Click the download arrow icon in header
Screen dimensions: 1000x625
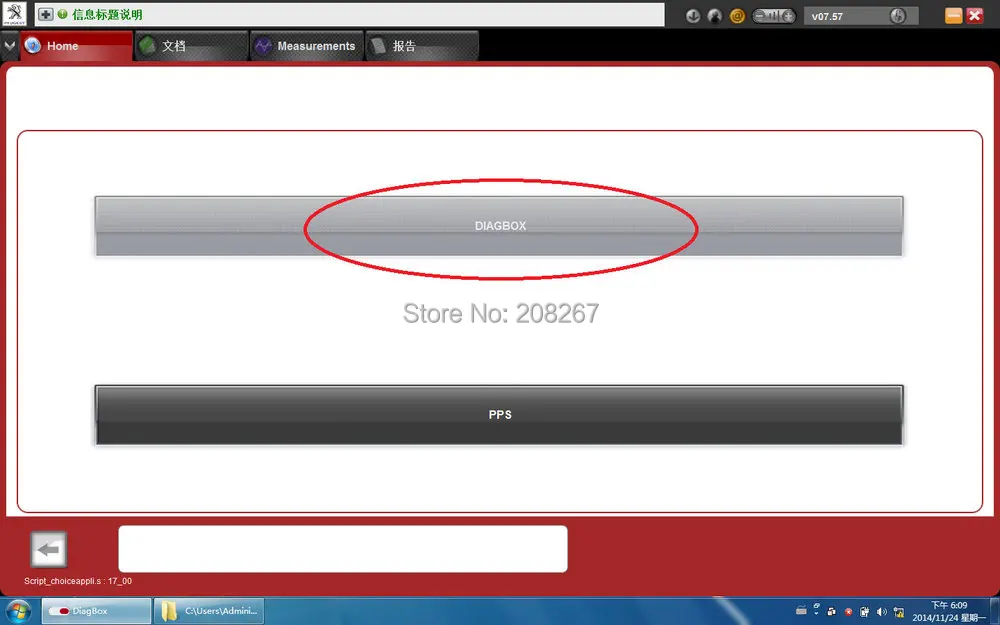tap(693, 16)
